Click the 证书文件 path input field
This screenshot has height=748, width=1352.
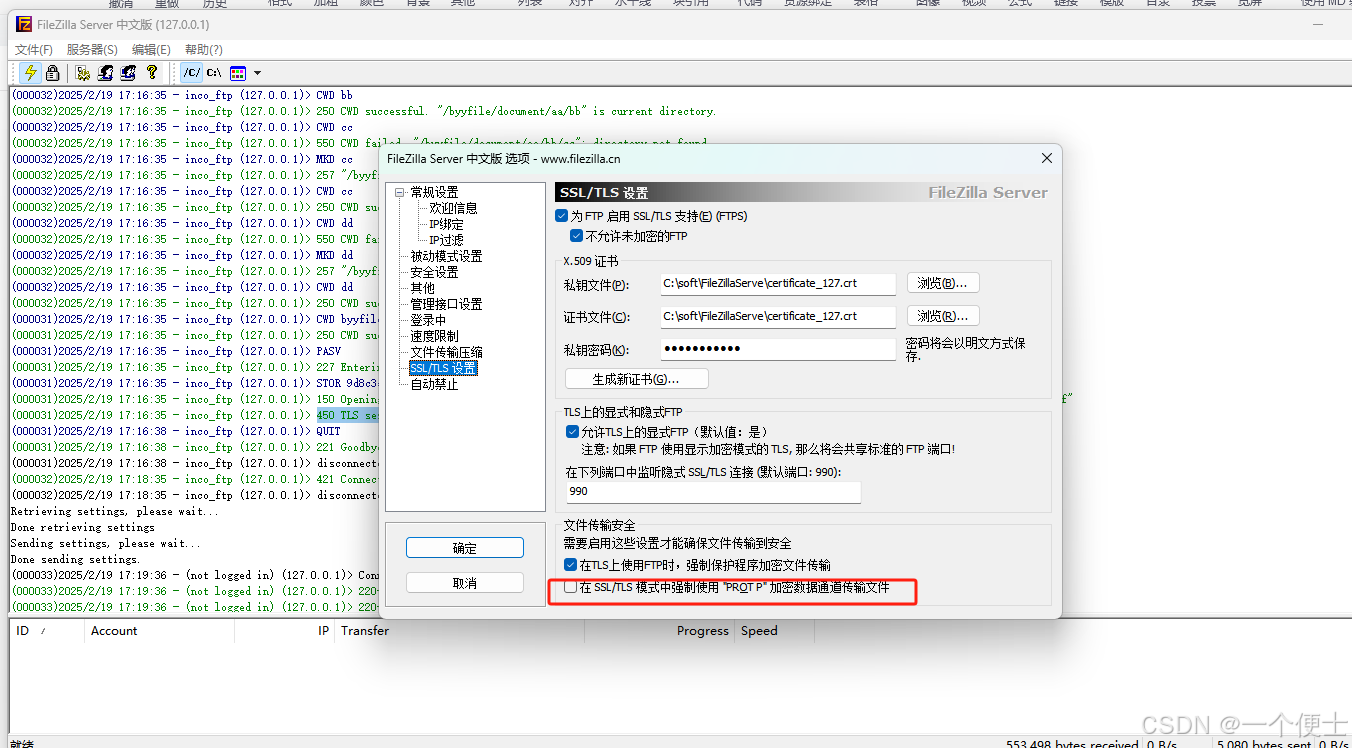pos(778,317)
